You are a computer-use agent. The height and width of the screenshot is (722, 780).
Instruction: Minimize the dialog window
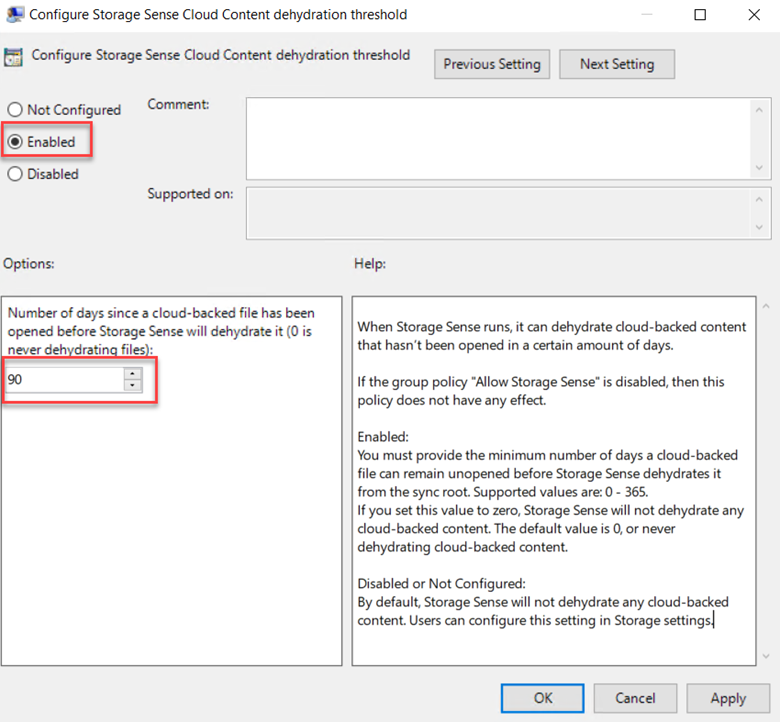[x=647, y=15]
